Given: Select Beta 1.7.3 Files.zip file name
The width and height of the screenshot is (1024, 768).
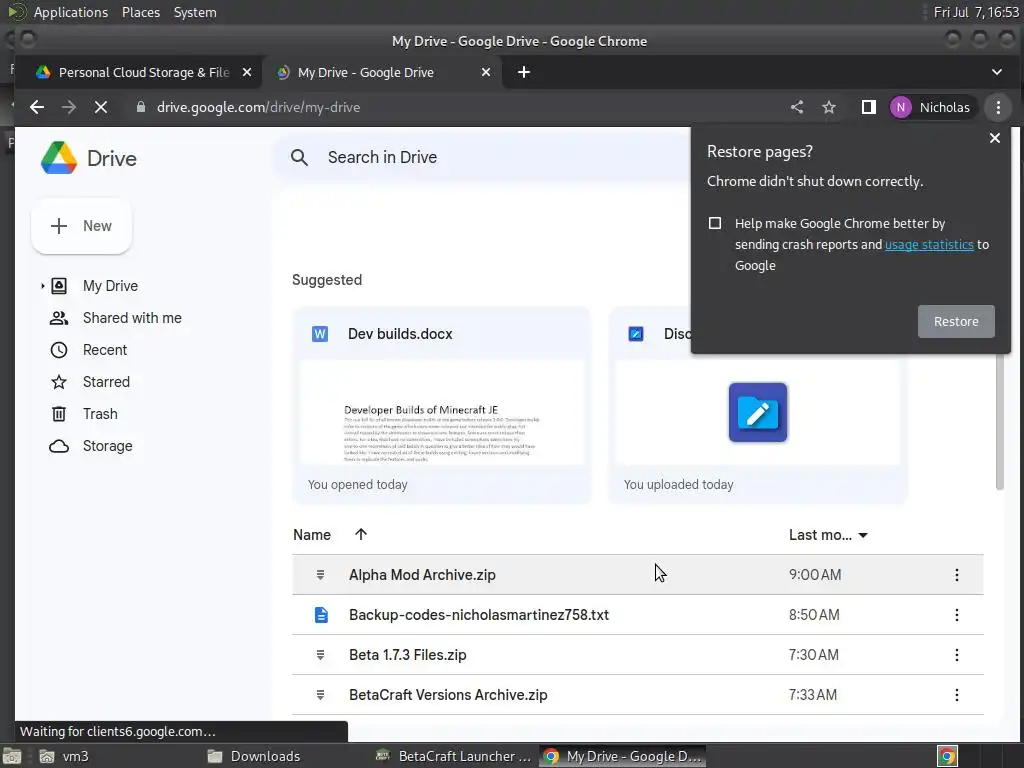Looking at the screenshot, I should pyautogui.click(x=408, y=655).
